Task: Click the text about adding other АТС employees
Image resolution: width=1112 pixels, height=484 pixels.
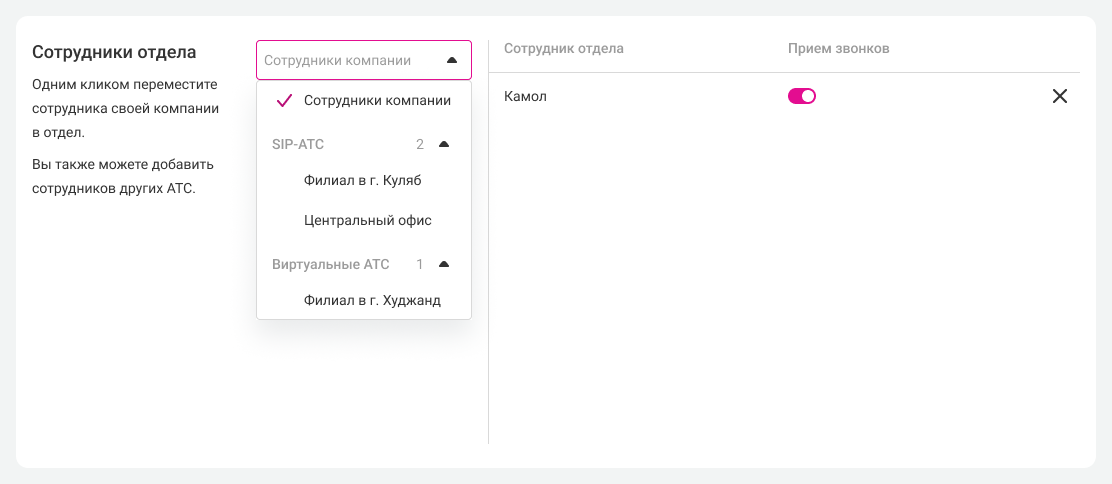Action: point(123,176)
